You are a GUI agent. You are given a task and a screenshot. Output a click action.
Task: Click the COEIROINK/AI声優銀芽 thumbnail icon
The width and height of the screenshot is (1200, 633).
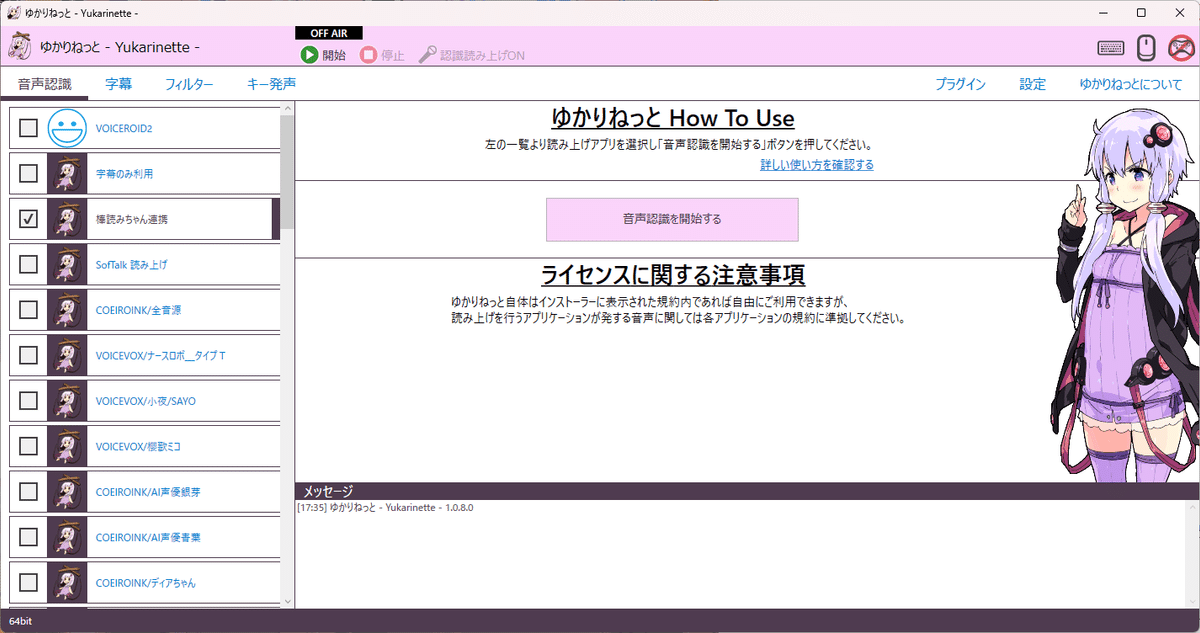click(67, 491)
